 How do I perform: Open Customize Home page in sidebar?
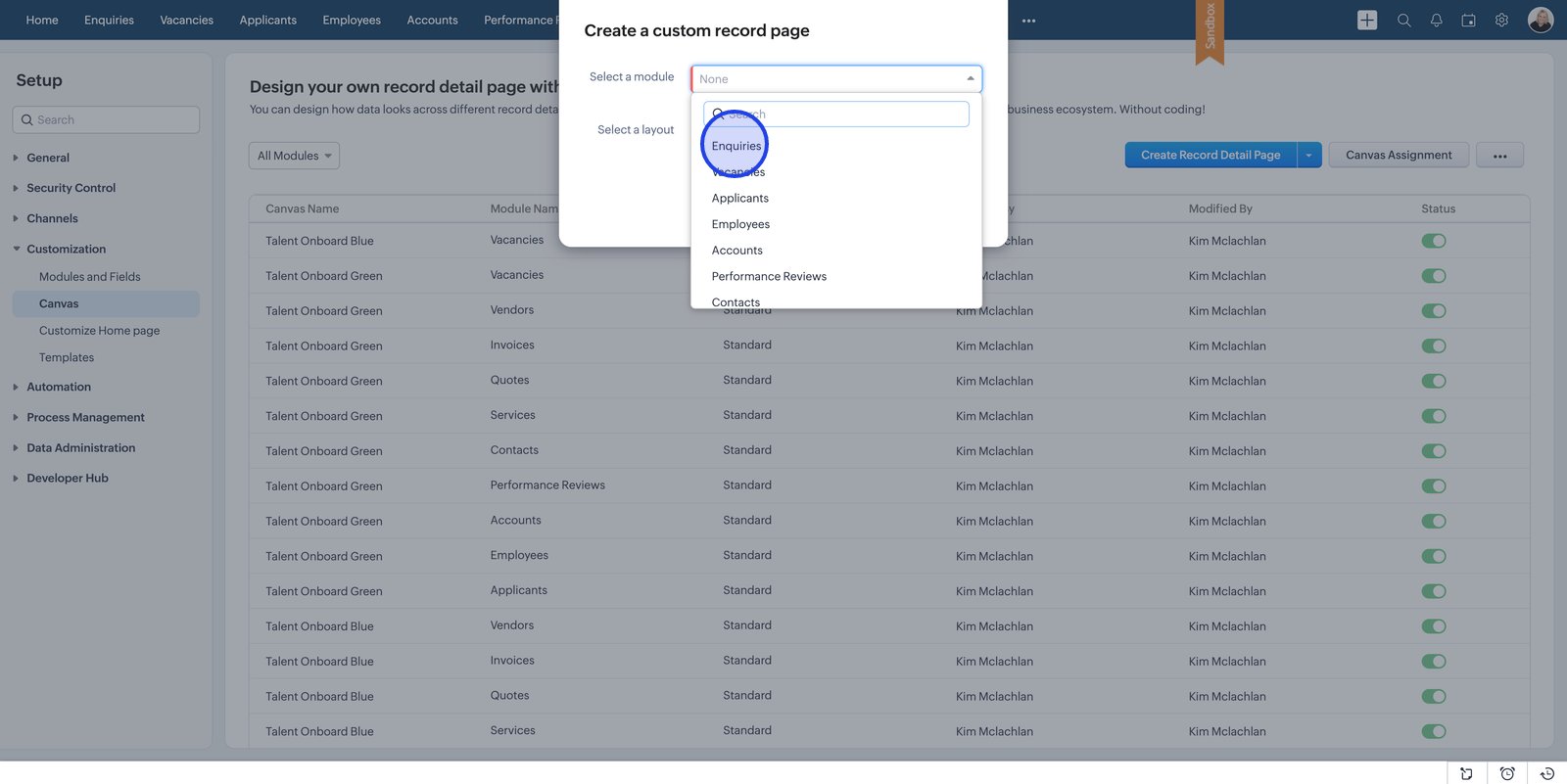(x=99, y=331)
